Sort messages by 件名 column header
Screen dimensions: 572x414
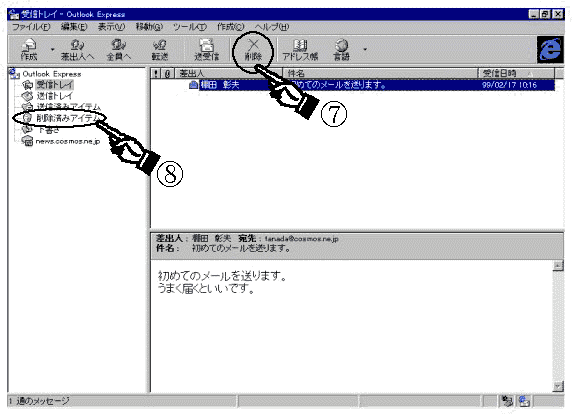380,73
